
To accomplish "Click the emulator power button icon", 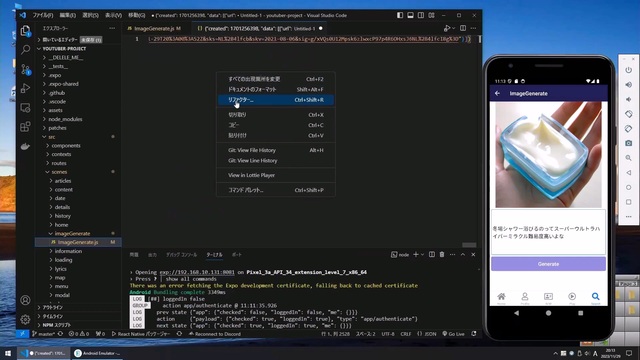I will tap(629, 70).
